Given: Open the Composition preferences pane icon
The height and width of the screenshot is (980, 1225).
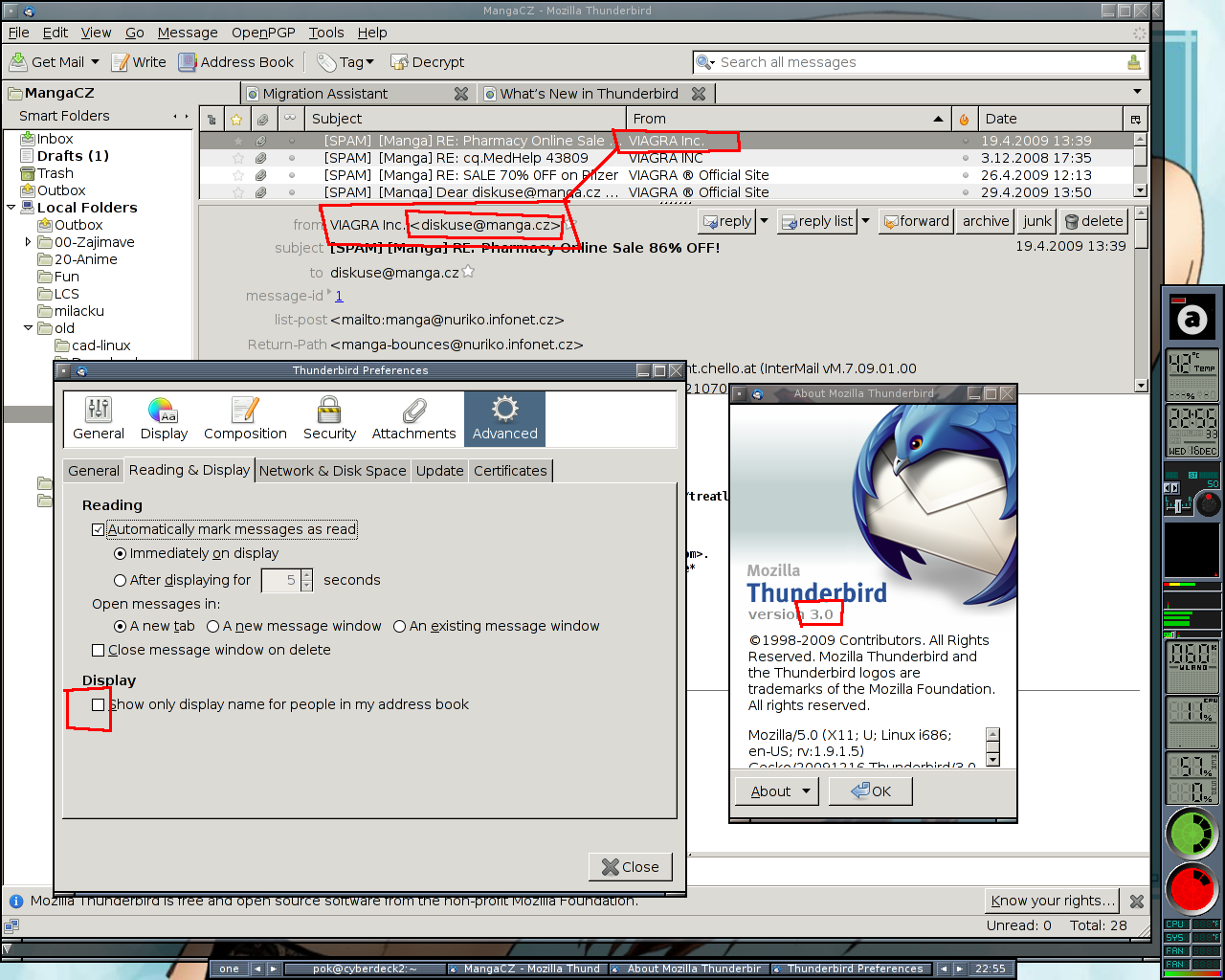Looking at the screenshot, I should [x=245, y=419].
